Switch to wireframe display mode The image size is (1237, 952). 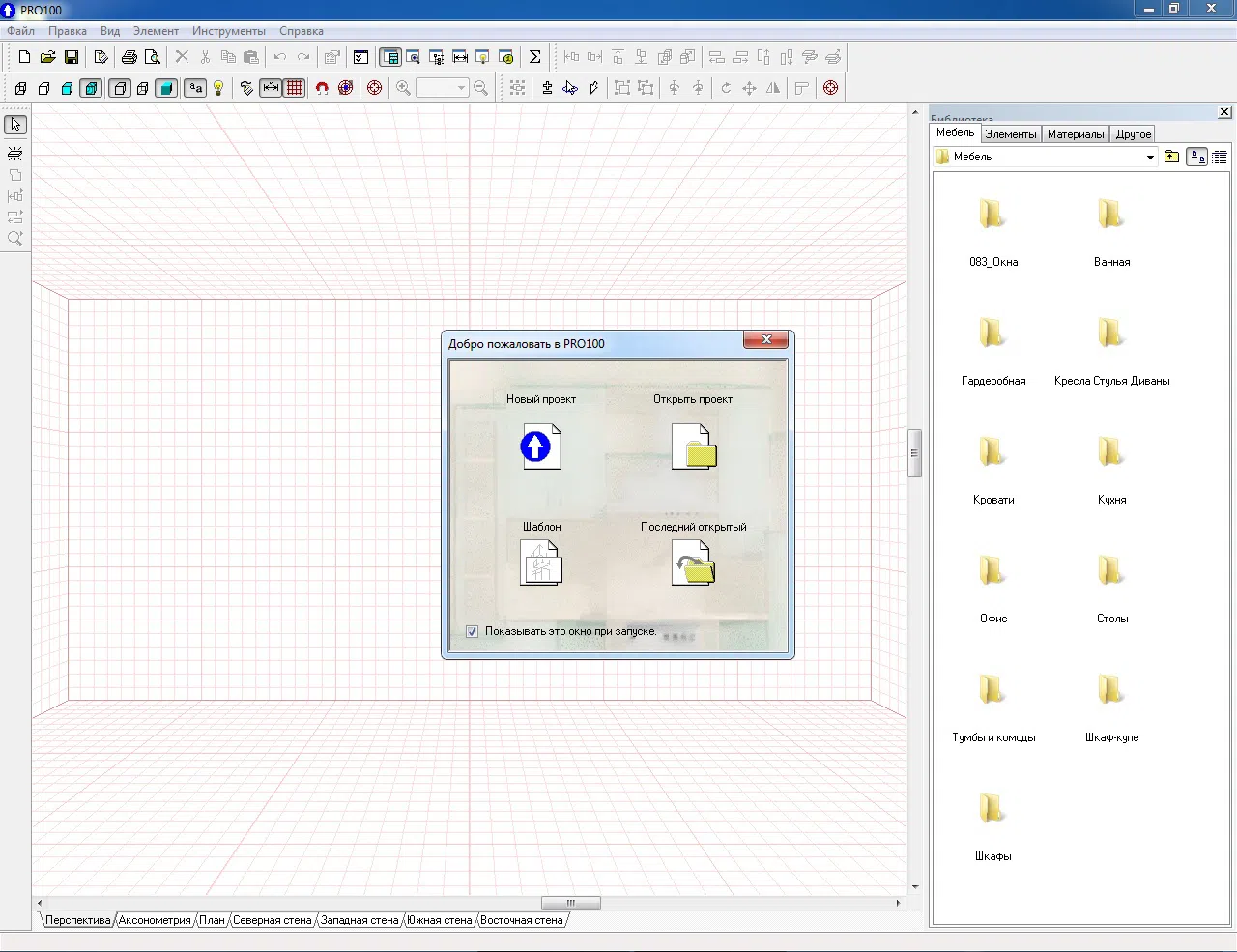click(x=20, y=88)
